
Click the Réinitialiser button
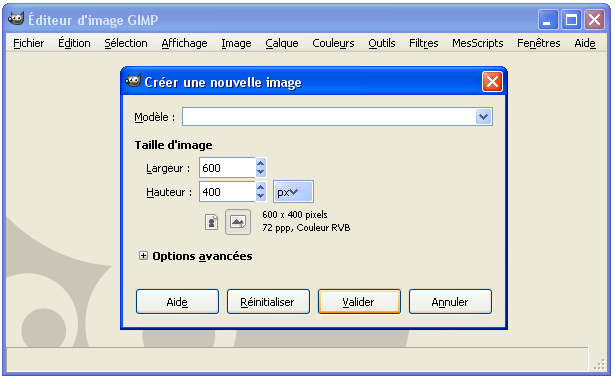[268, 302]
